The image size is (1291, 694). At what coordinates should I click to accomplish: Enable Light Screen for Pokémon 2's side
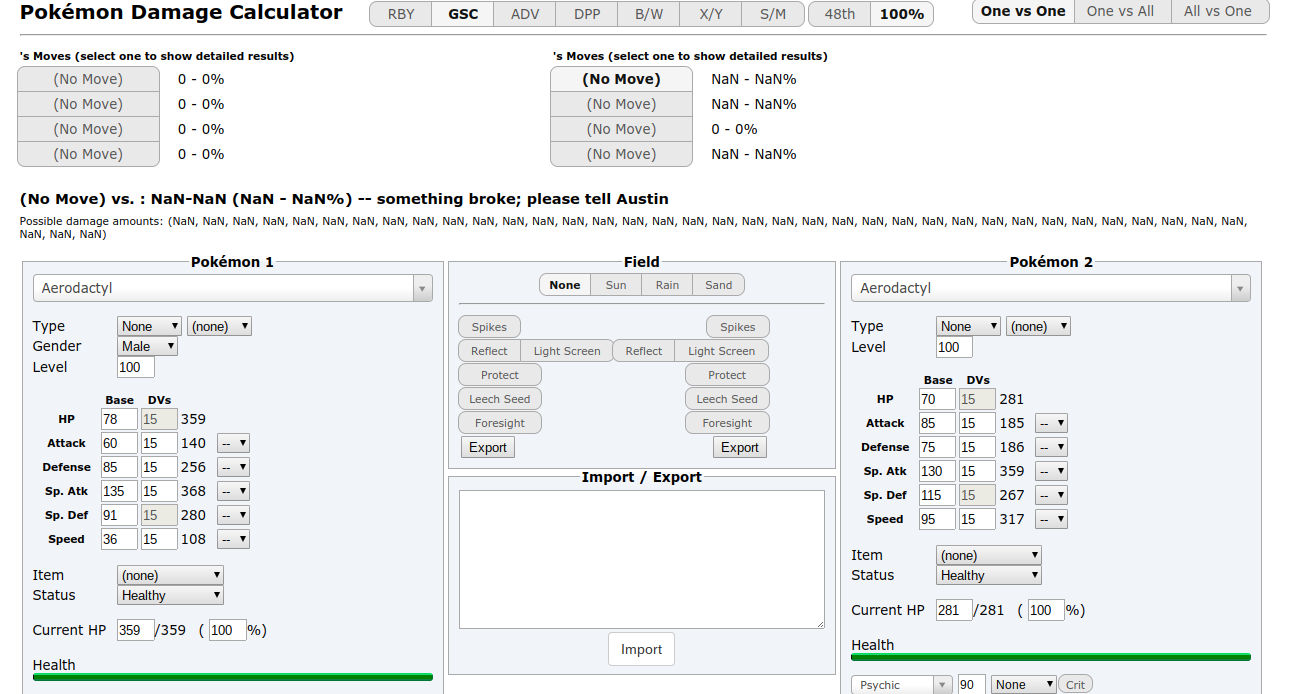(x=722, y=351)
